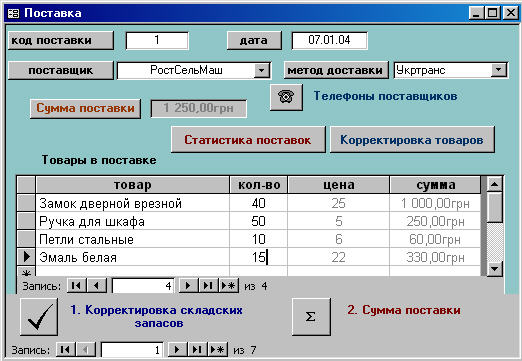Image resolution: width=522 pixels, height=361 pixels.
Task: Click the 1 000,00грн sum cell
Action: [x=435, y=203]
